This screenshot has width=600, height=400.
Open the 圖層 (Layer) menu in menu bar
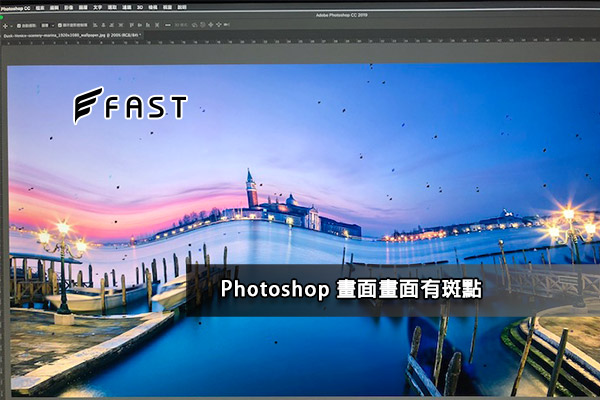(83, 8)
